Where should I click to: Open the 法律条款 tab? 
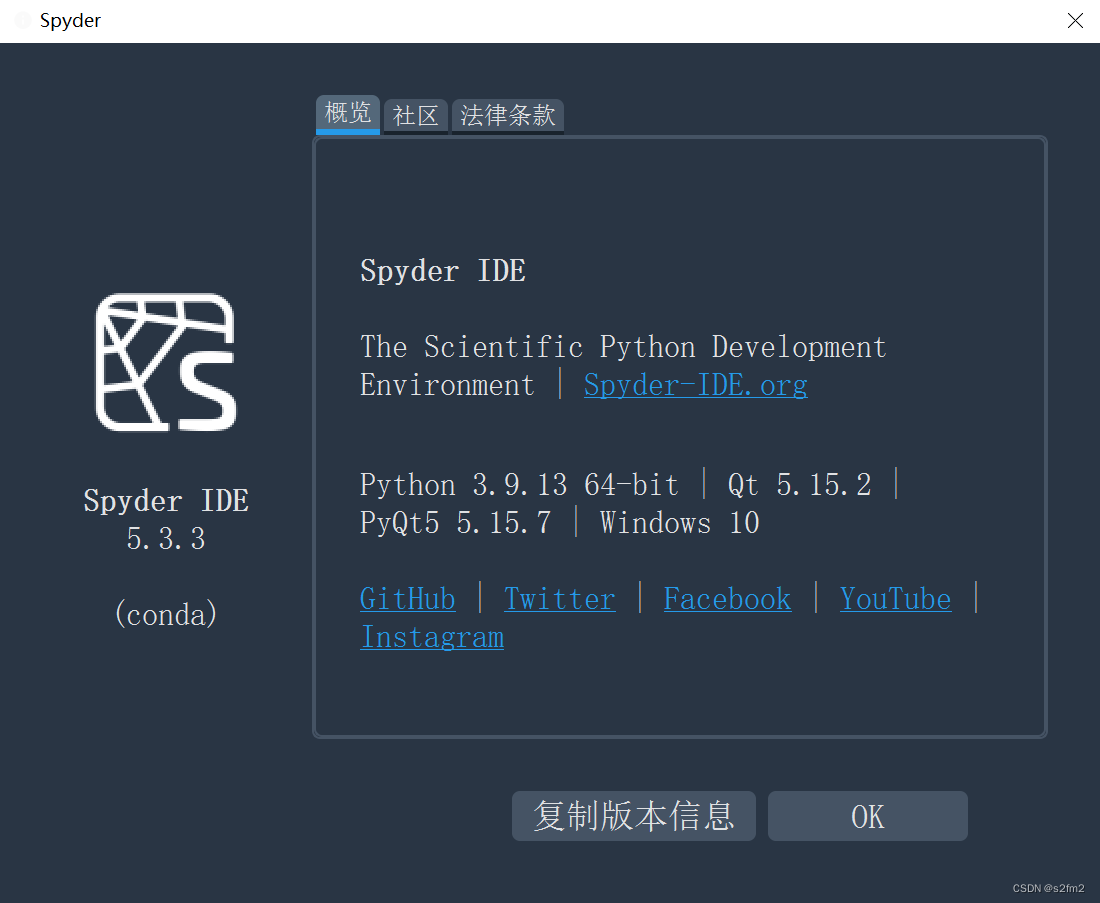tap(508, 116)
